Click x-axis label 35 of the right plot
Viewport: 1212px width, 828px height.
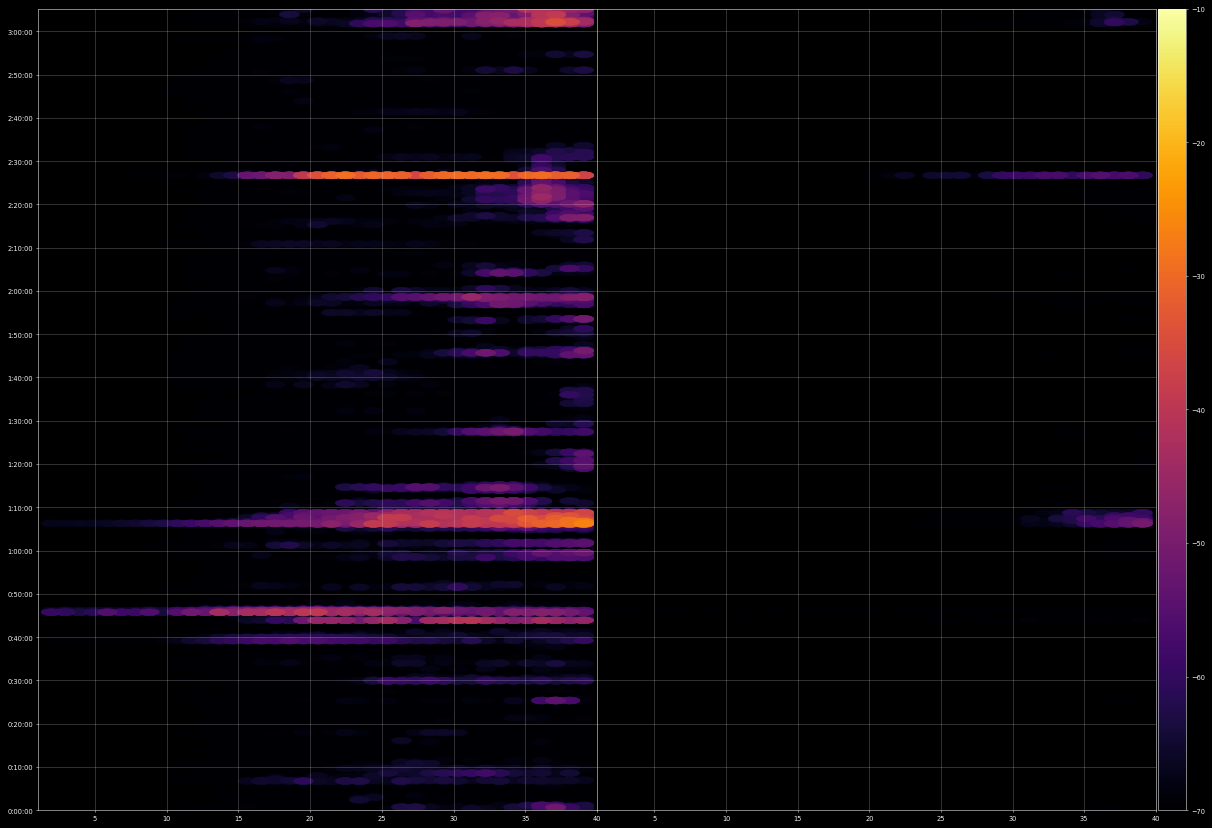point(1084,819)
